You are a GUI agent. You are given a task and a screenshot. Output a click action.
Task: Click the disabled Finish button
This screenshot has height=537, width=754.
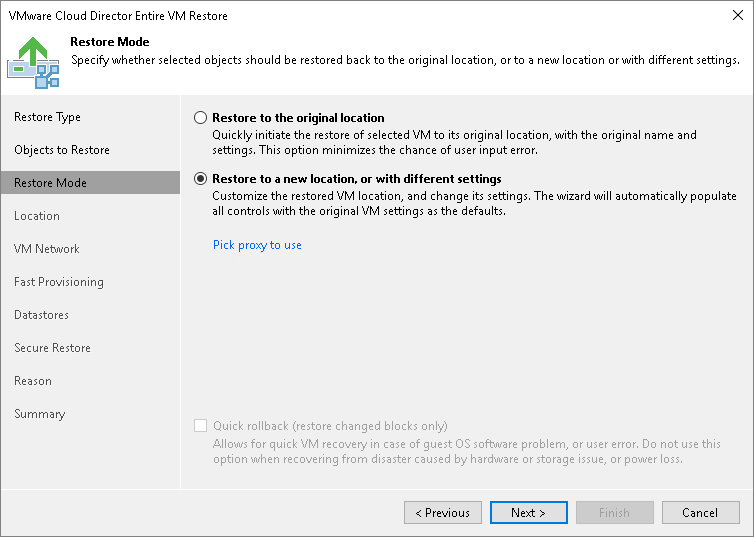pos(615,512)
